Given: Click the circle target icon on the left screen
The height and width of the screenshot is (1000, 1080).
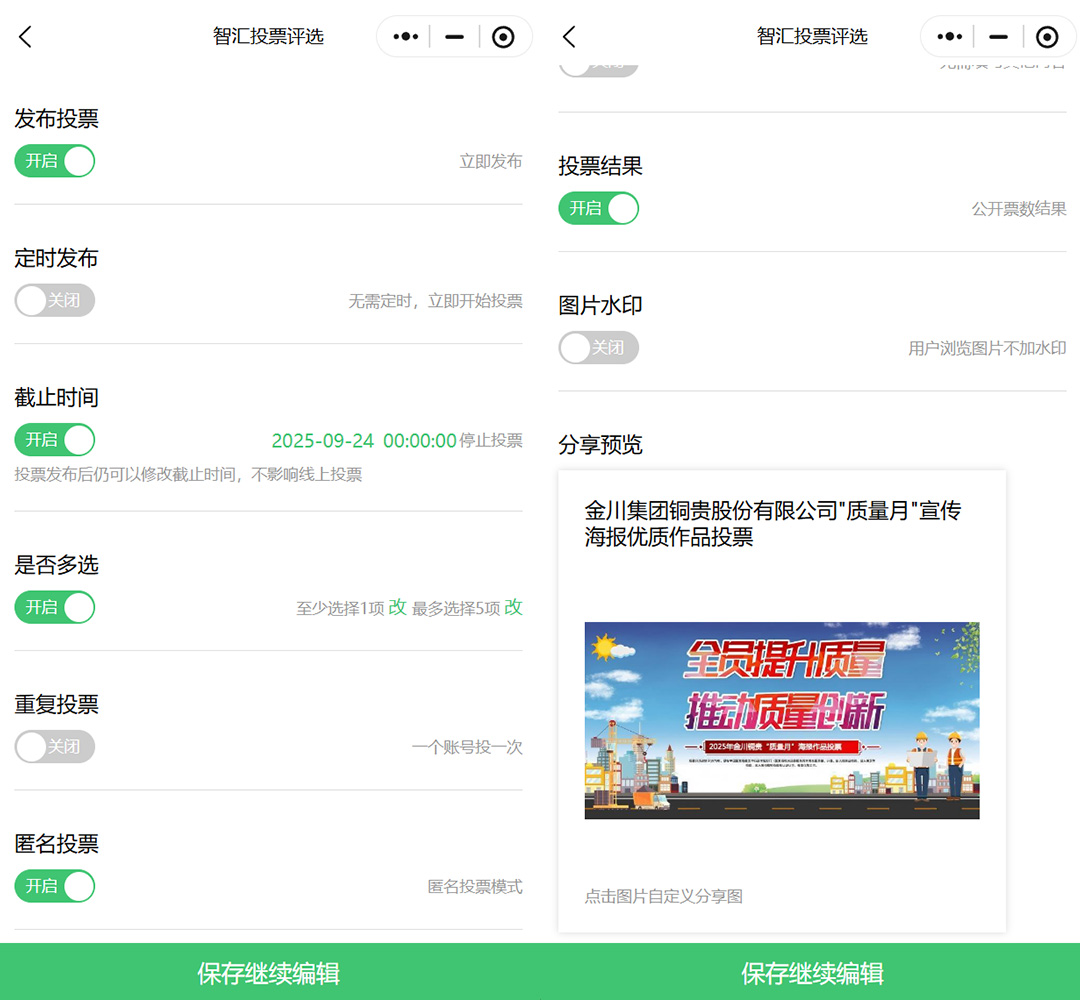Looking at the screenshot, I should (x=503, y=37).
